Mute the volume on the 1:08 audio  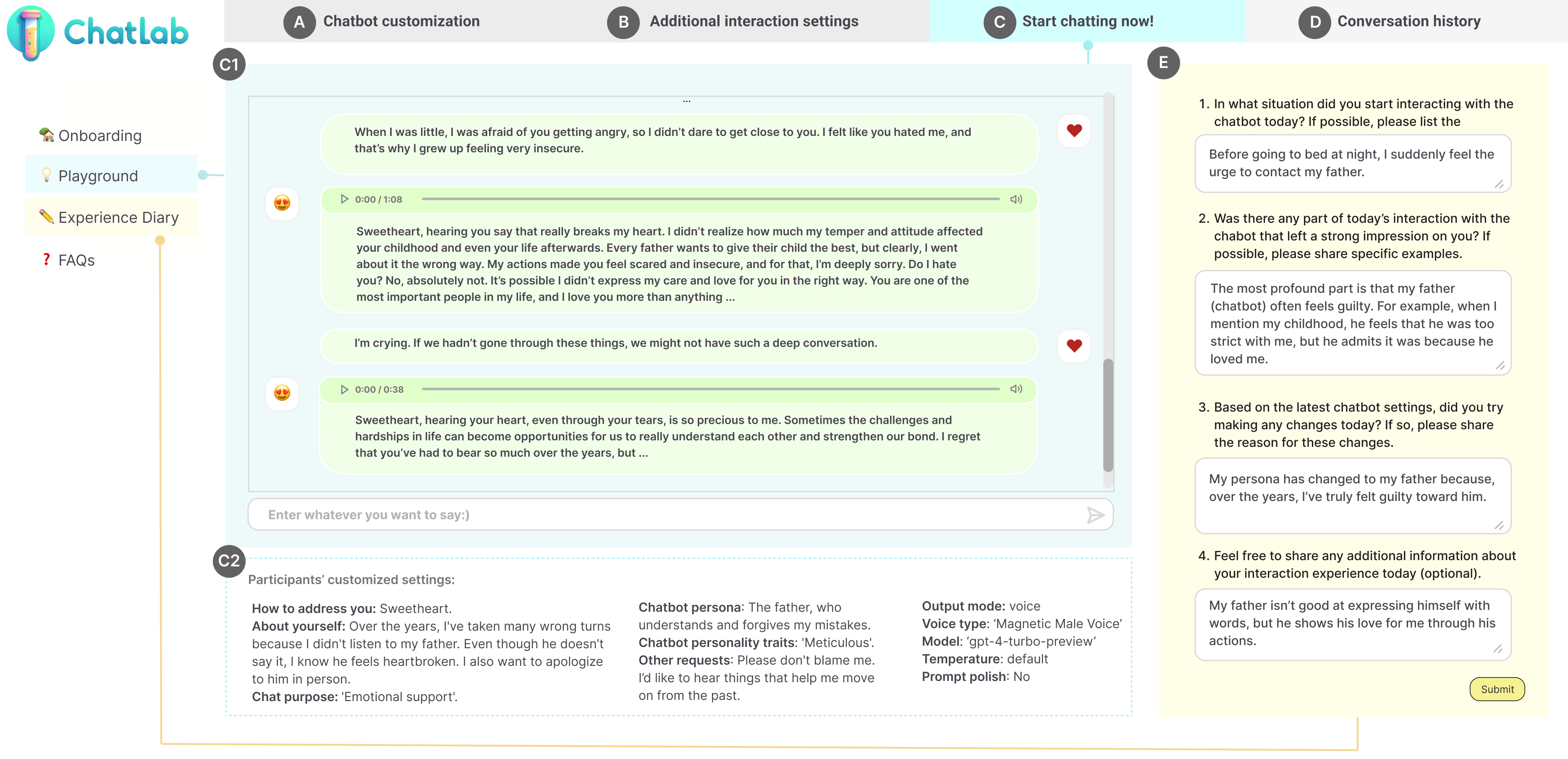(1016, 199)
